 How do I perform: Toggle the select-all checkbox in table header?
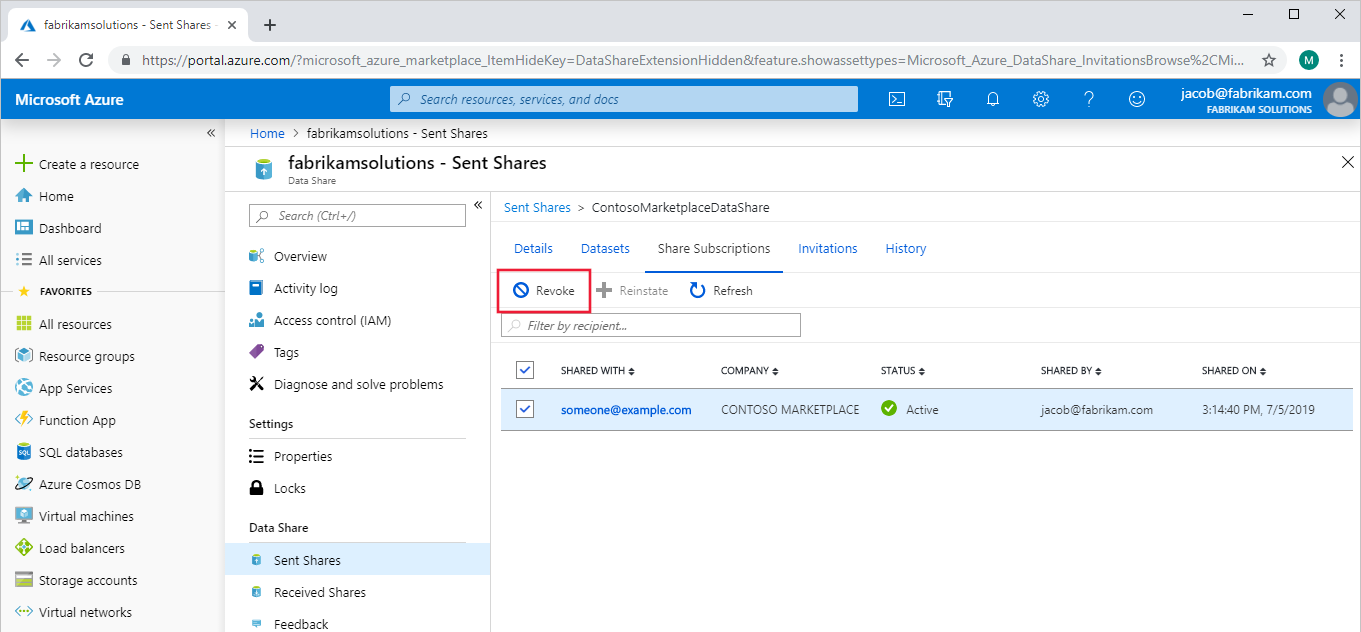[x=525, y=370]
